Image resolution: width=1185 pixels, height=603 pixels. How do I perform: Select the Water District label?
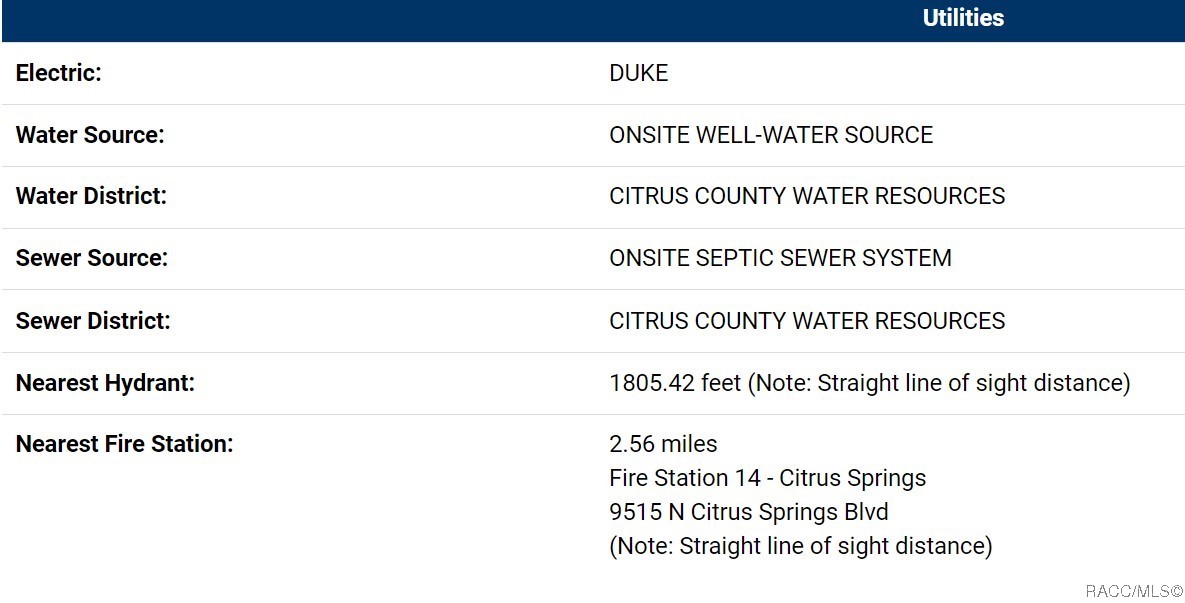(x=91, y=196)
